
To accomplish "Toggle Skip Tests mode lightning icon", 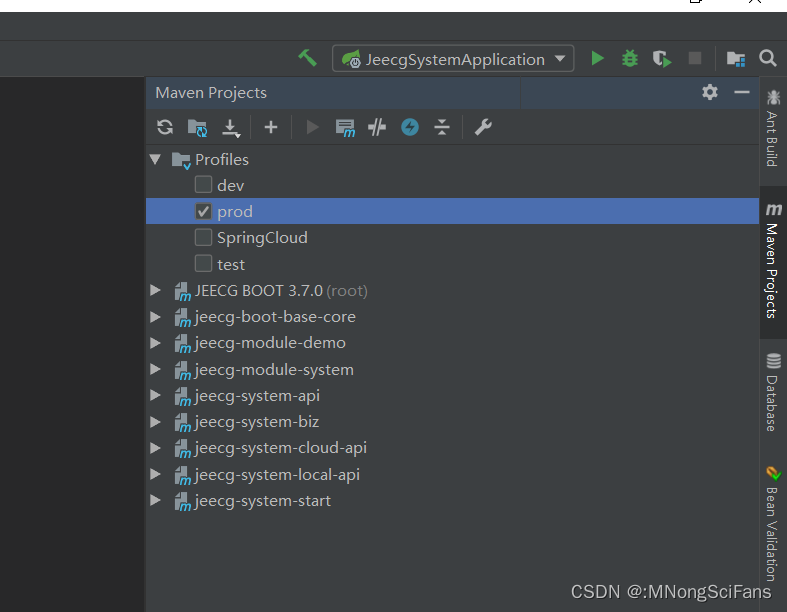I will pyautogui.click(x=410, y=127).
